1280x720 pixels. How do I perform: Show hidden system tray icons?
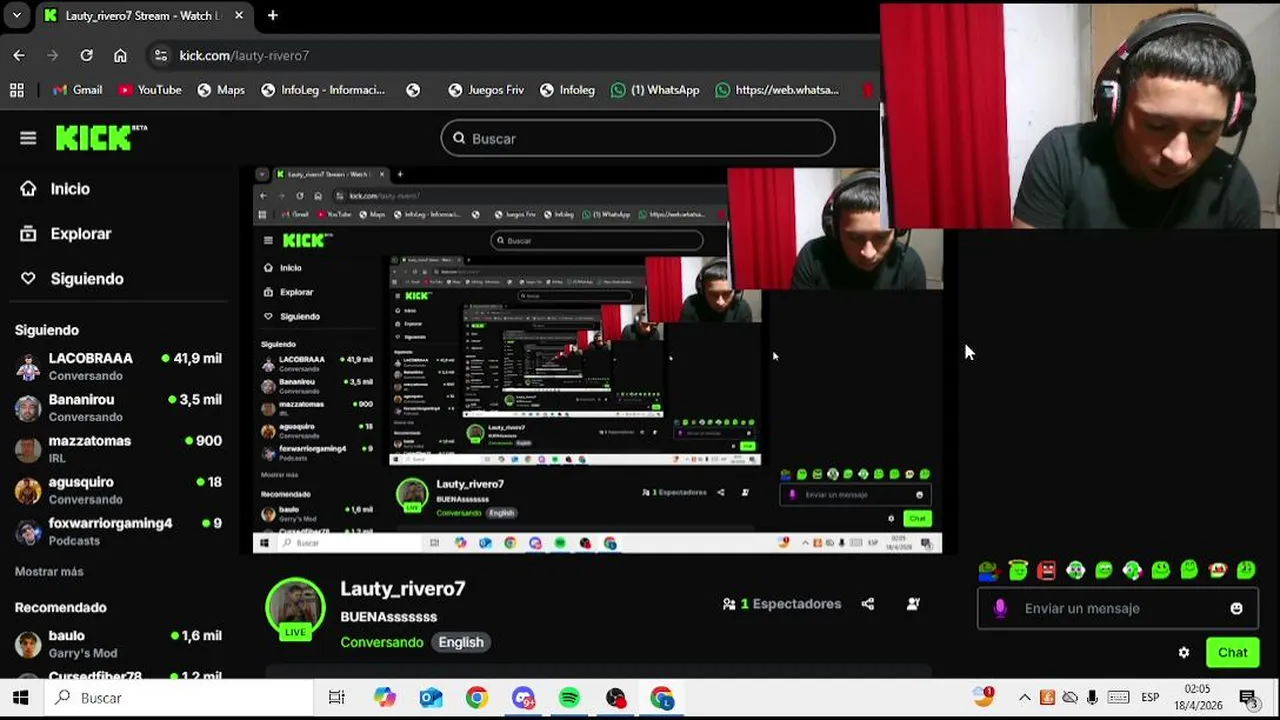pyautogui.click(x=1024, y=698)
